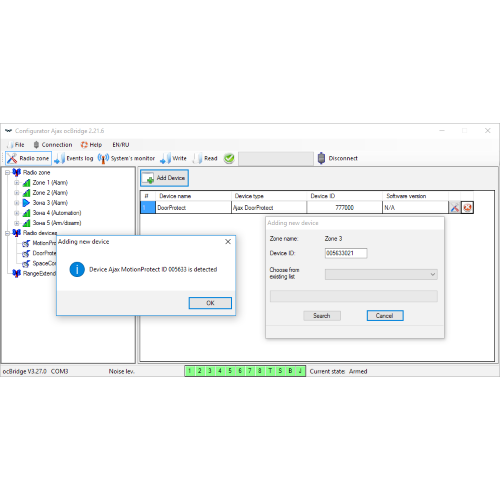Image resolution: width=500 pixels, height=500 pixels.
Task: Click the configure icon in DoorProtect row
Action: [x=455, y=207]
